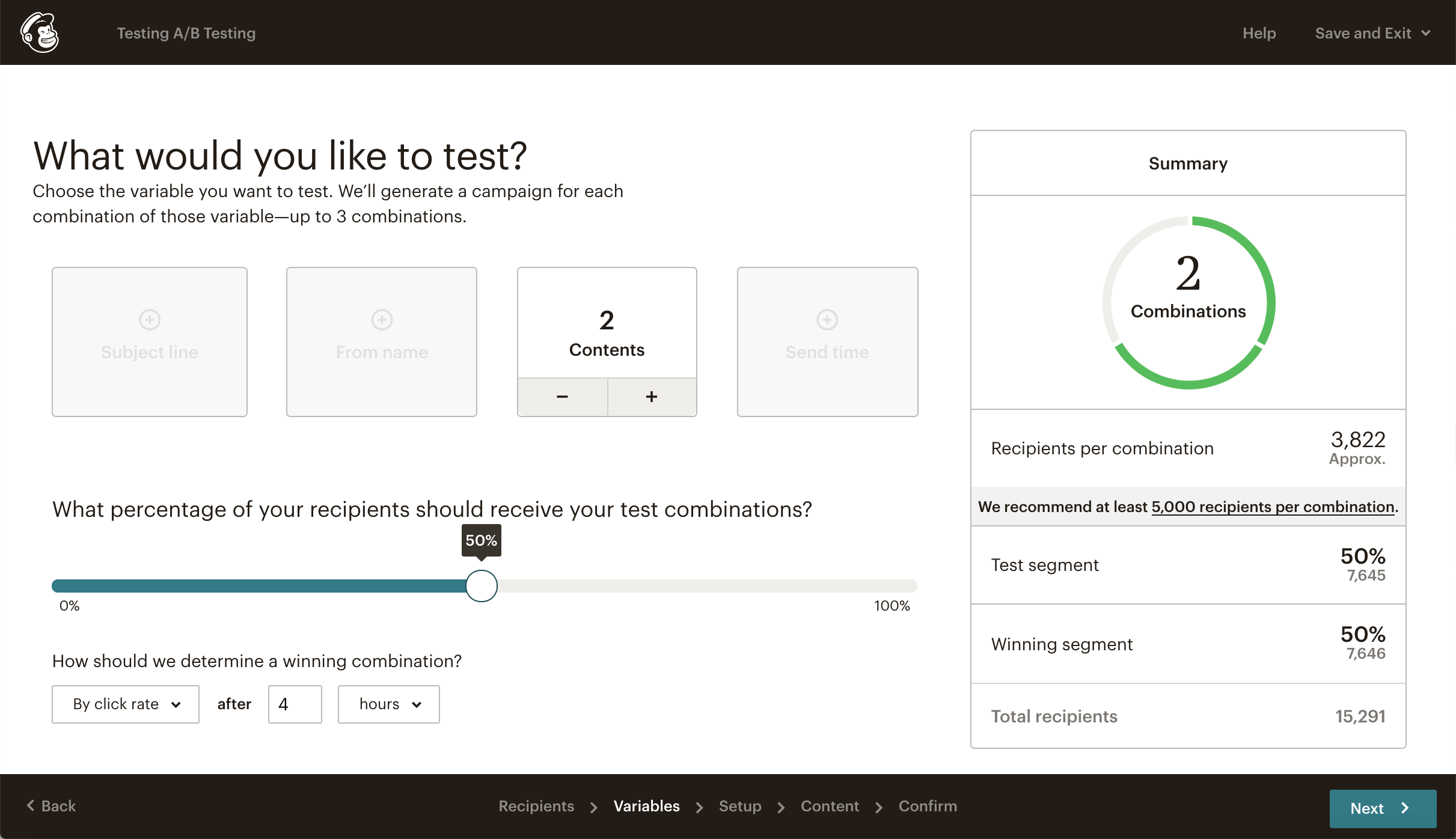Click the 2 Combinations summary circle
This screenshot has width=1456, height=839.
pos(1188,302)
